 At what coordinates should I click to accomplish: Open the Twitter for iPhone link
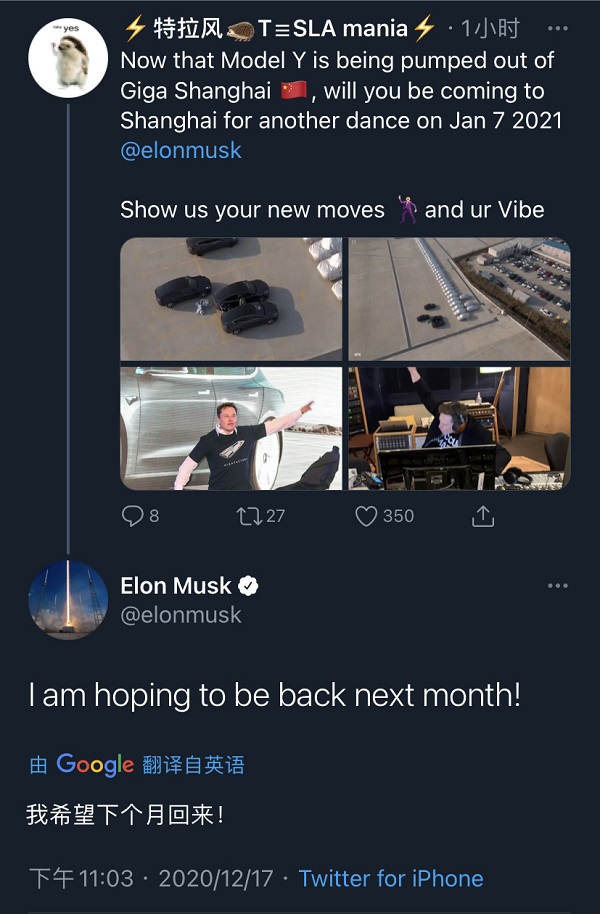pyautogui.click(x=391, y=879)
